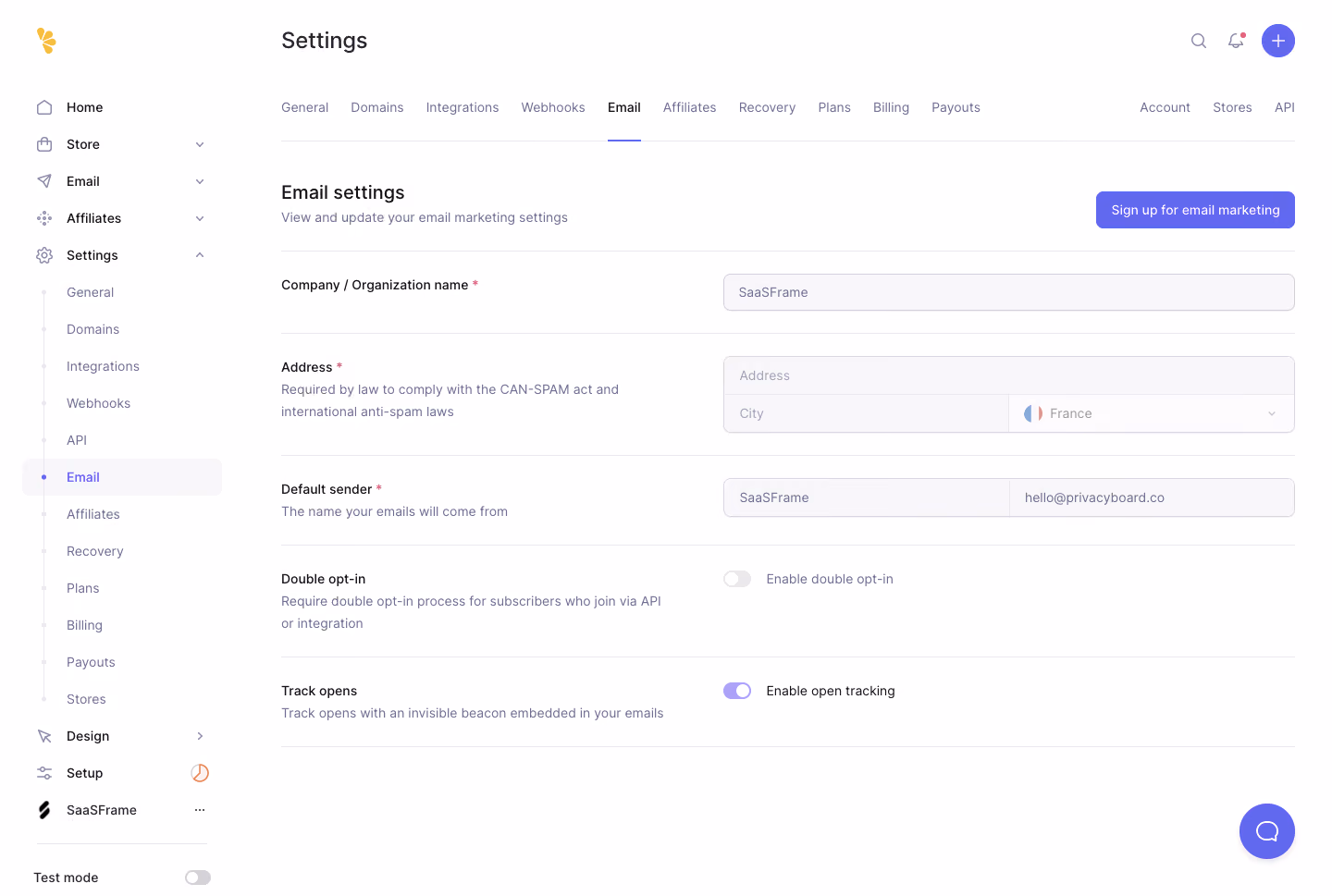Click the Setup progress circle icon
1332x896 pixels.
200,773
